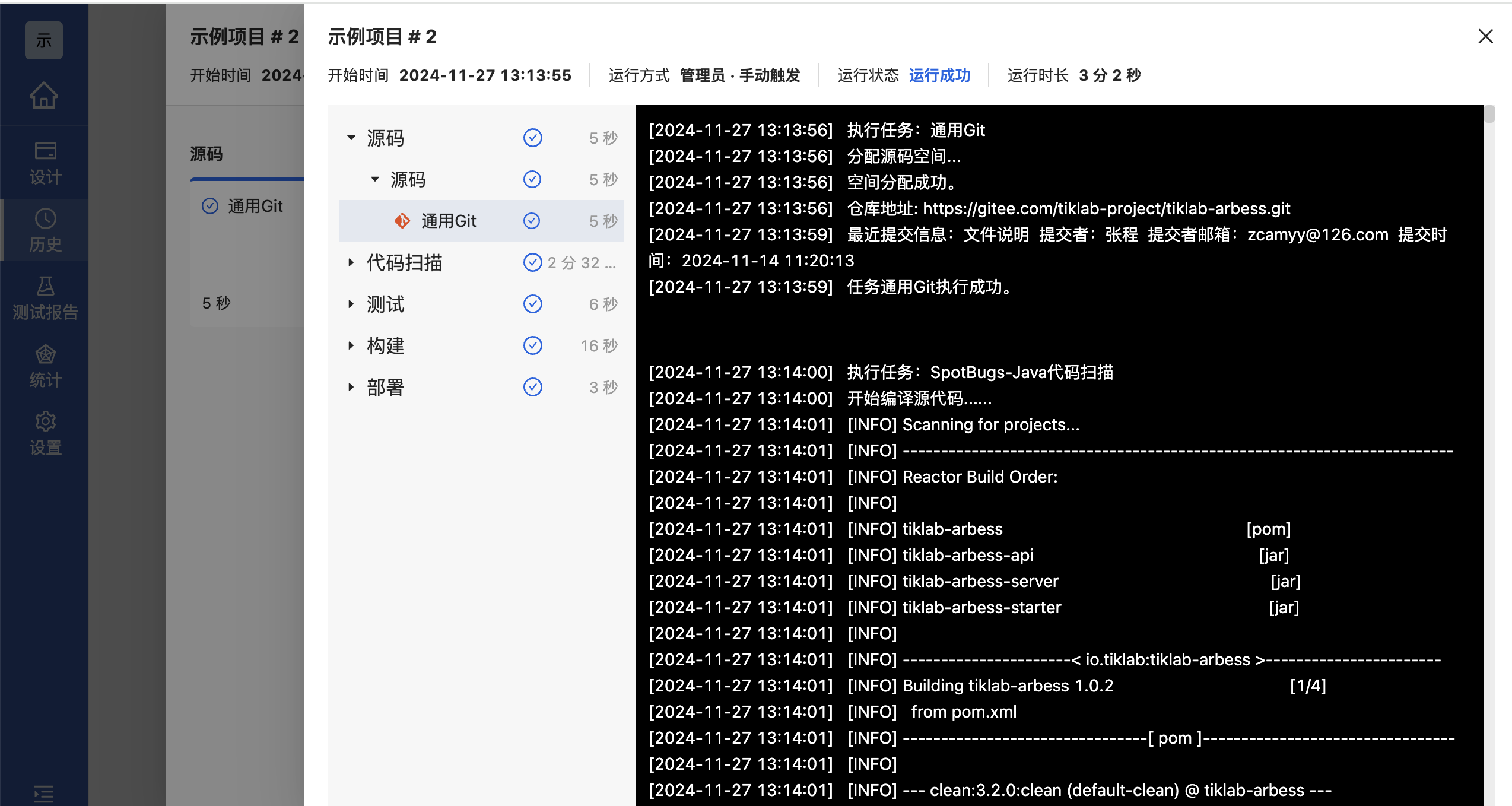Click the 6 秒 duration of 测试
Screen dimensions: 1512x806
(603, 304)
